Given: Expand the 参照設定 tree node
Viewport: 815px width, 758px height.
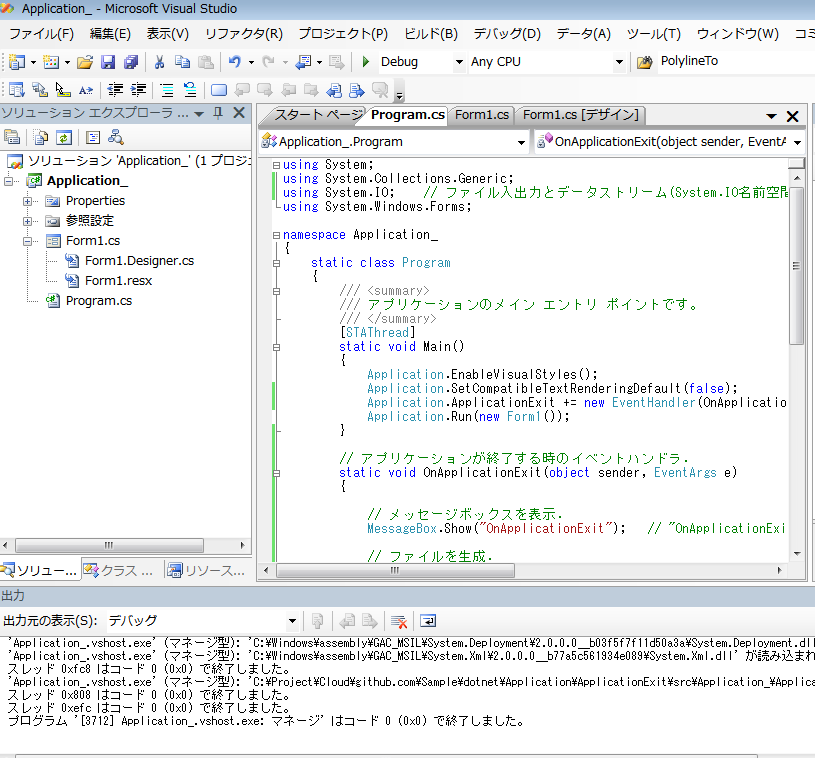Looking at the screenshot, I should [x=27, y=221].
